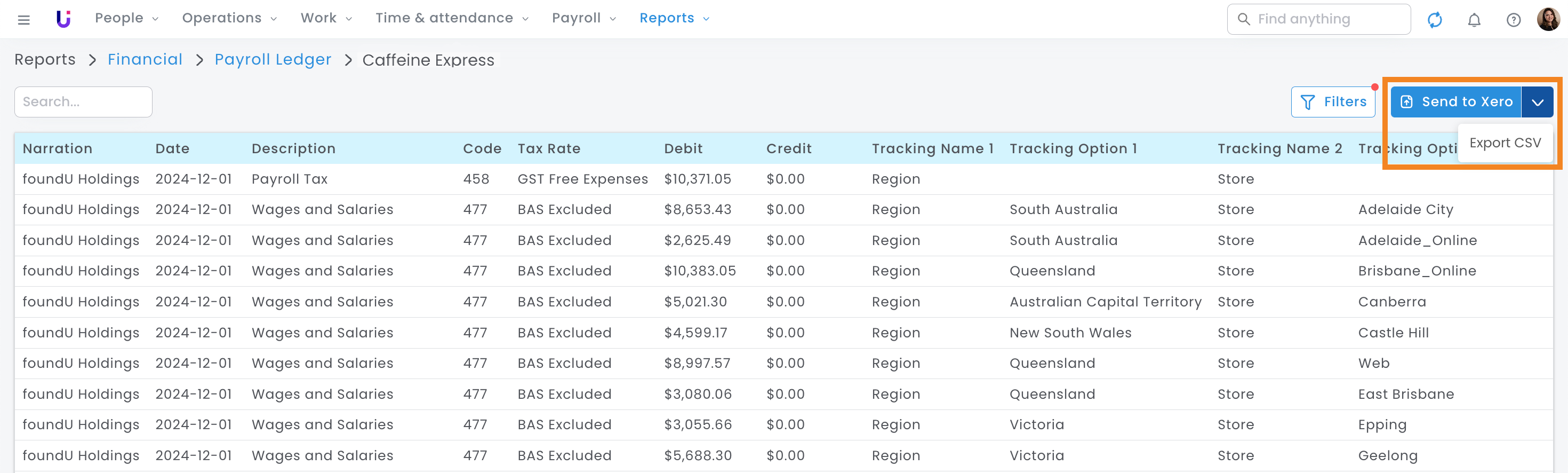Navigate to Payroll Ledger breadcrumb
The width and height of the screenshot is (1568, 473).
tap(273, 60)
